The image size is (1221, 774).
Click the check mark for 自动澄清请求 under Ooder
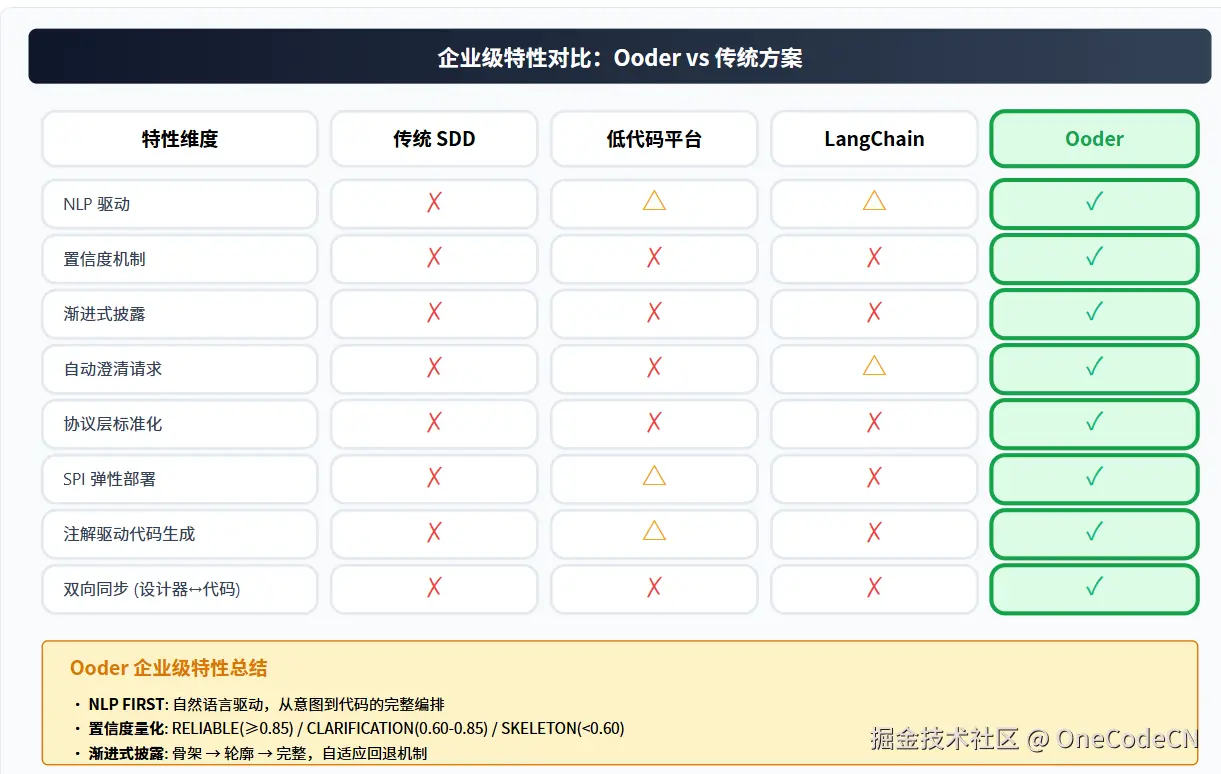coord(1094,367)
